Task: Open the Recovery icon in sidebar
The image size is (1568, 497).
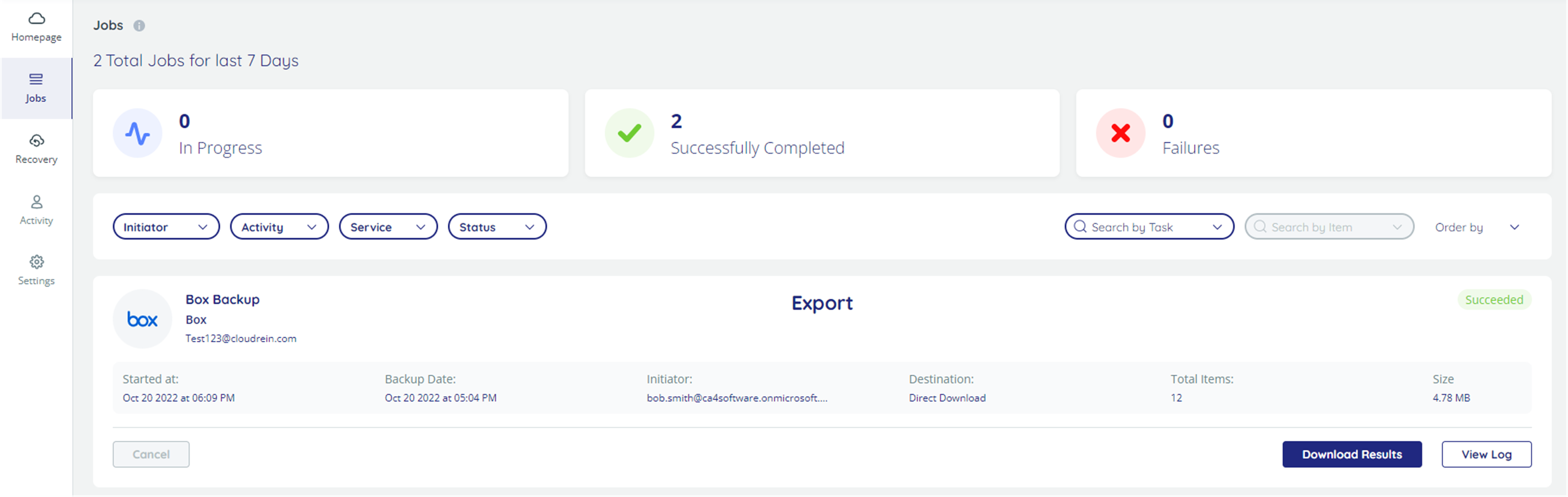Action: [x=36, y=141]
